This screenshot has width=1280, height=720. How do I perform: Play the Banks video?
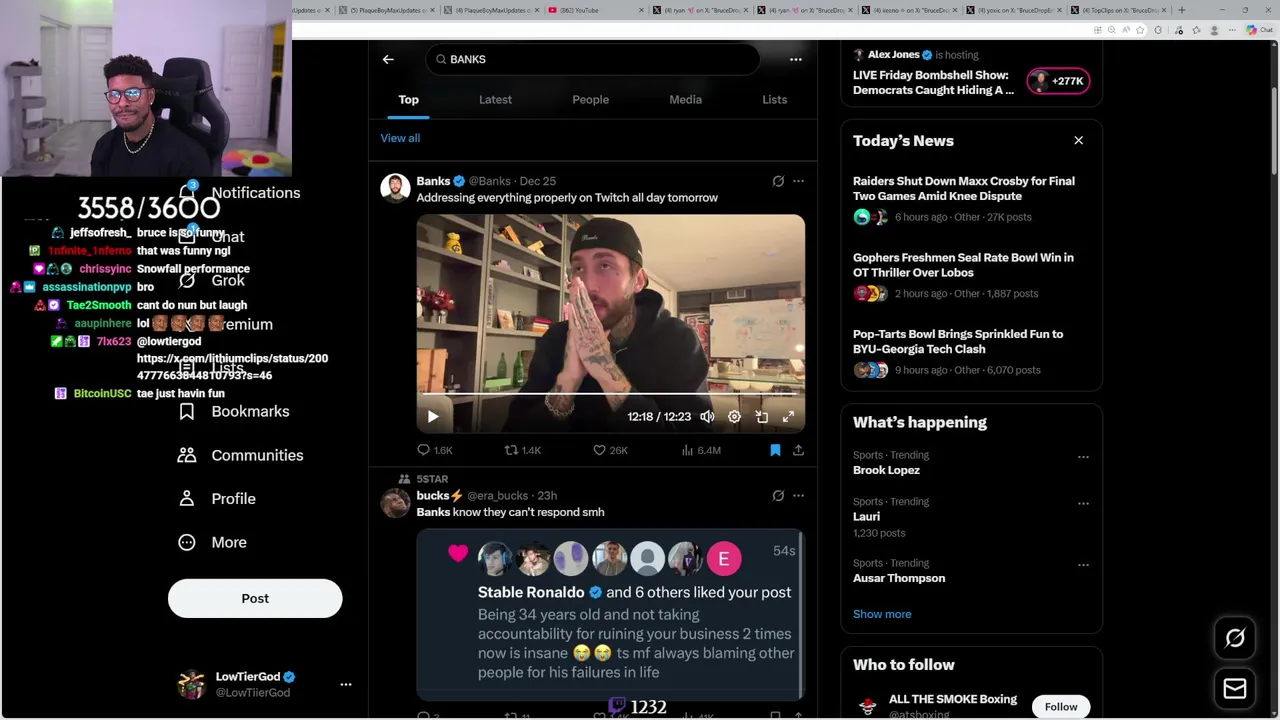pyautogui.click(x=433, y=416)
